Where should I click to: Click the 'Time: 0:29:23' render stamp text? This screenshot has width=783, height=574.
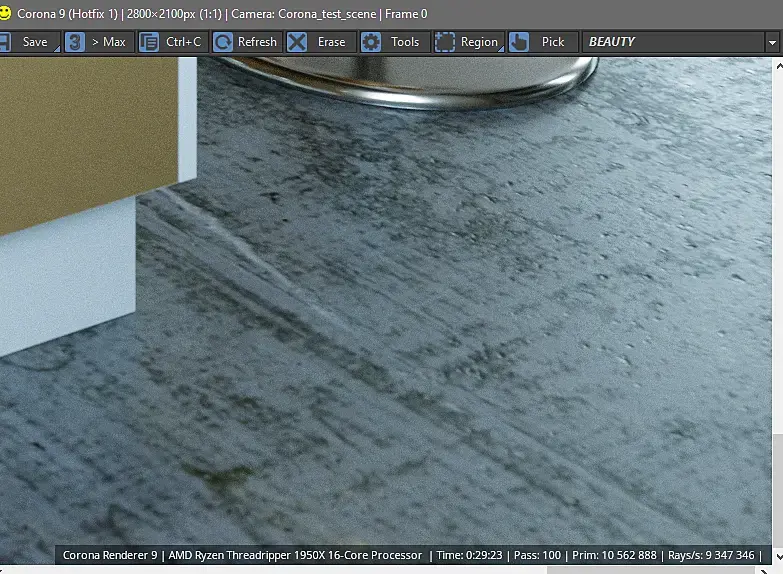[x=469, y=555]
